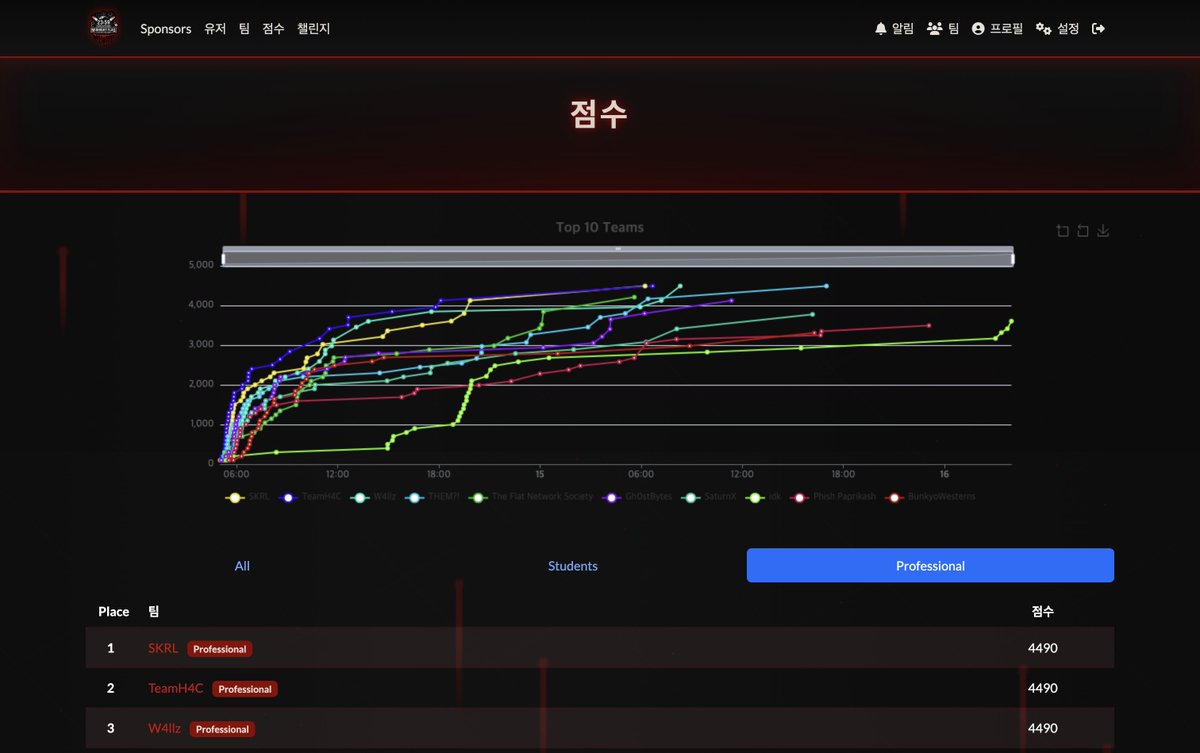
Task: Click the 4490 score in the SKRL row
Action: [x=1043, y=648]
